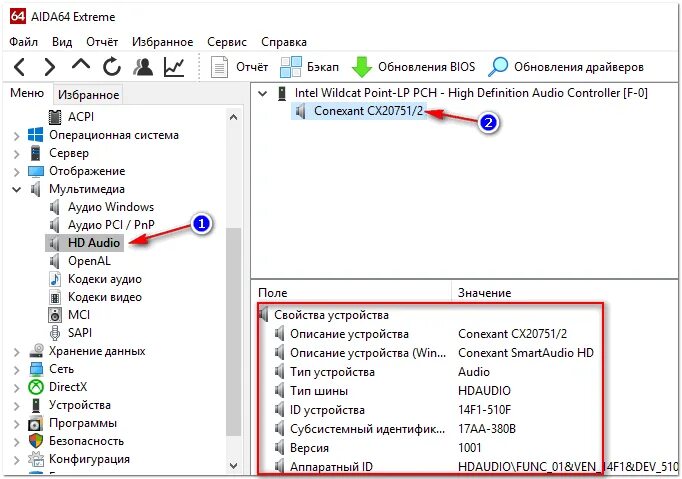Select HD Audio in the tree
The width and height of the screenshot is (682, 479).
point(94,243)
